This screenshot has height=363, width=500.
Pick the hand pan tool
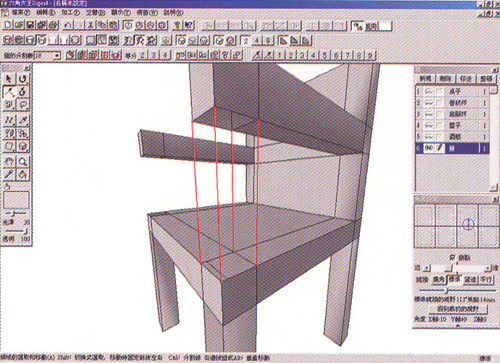9,162
